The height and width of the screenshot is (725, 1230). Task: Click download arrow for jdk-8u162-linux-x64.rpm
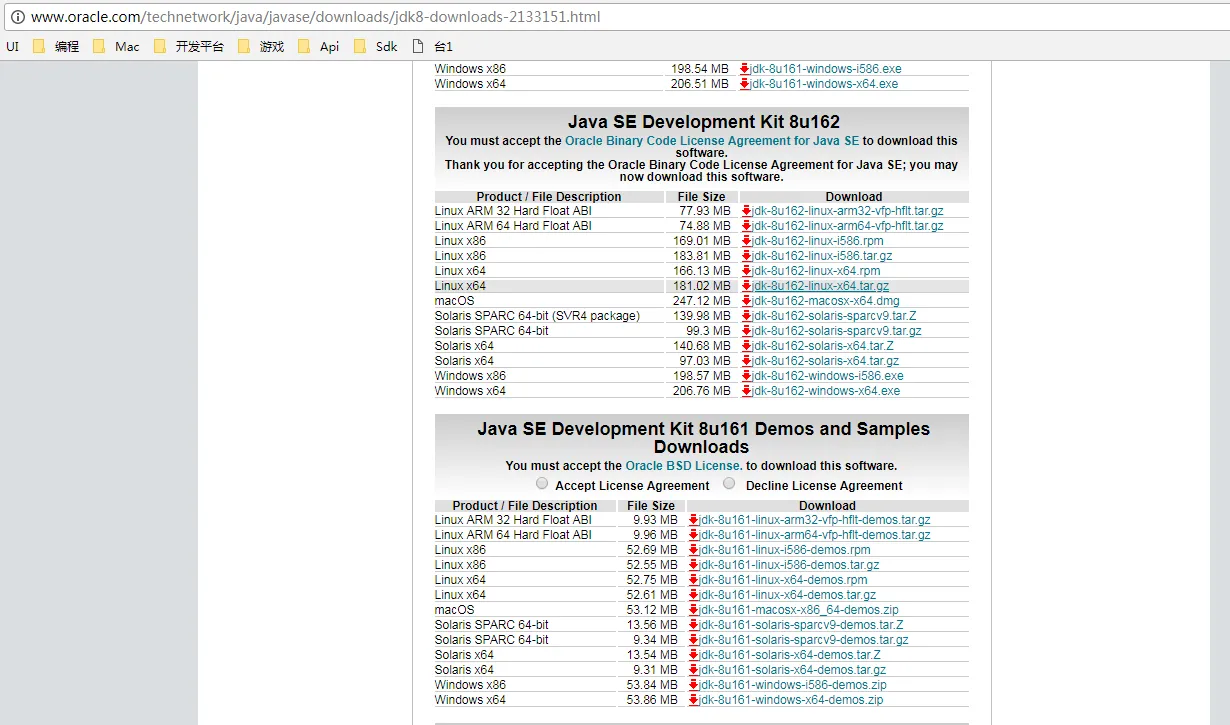pyautogui.click(x=746, y=271)
